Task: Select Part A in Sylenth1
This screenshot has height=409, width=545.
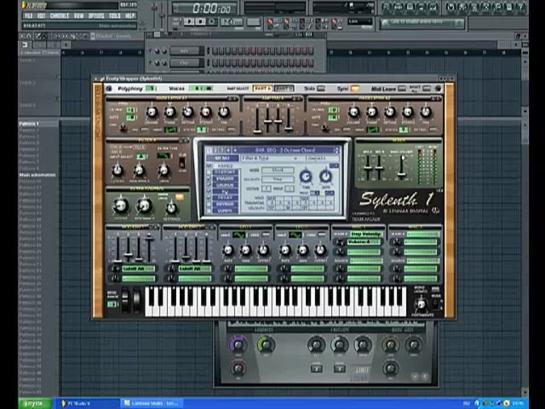Action: point(263,89)
